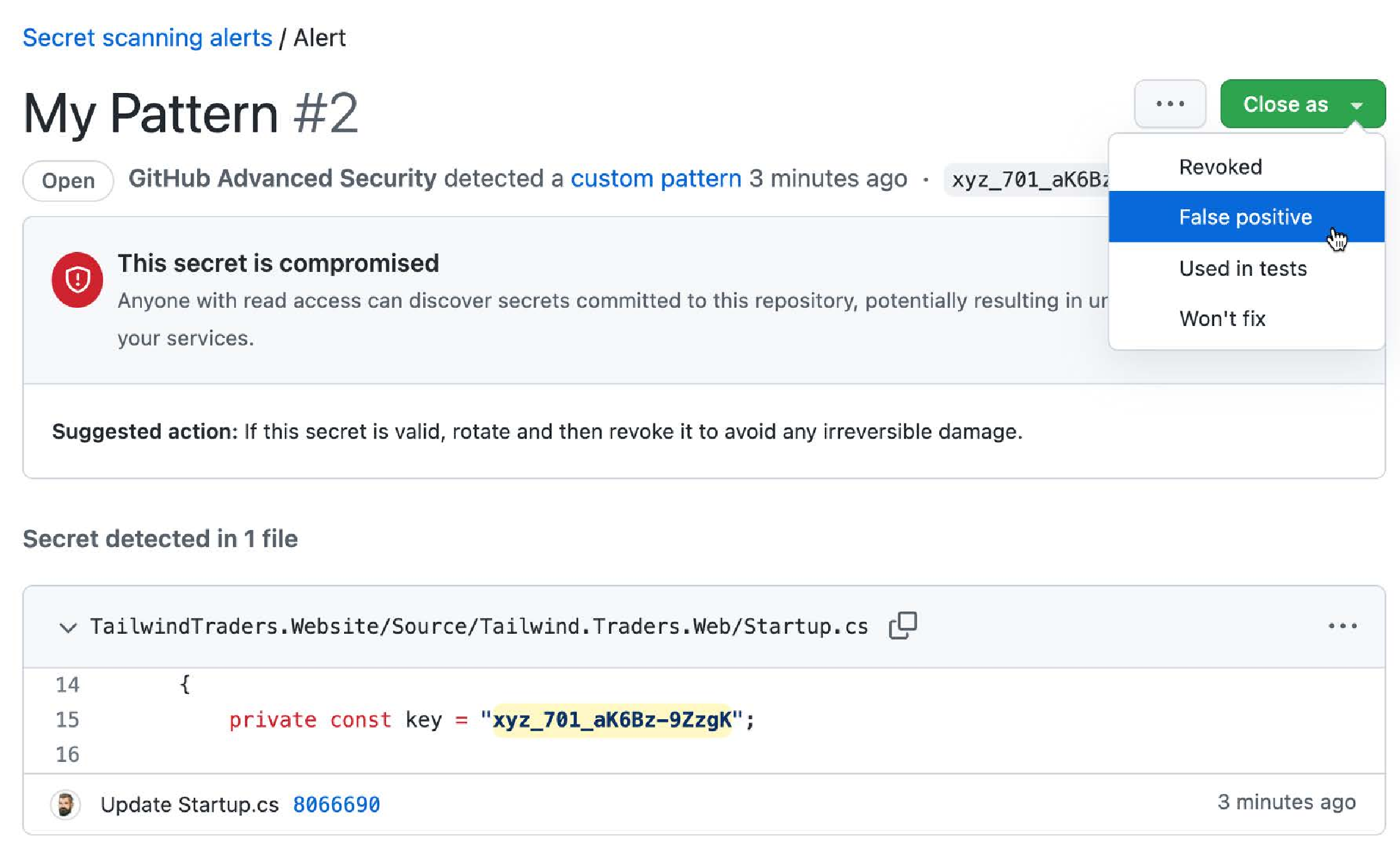The width and height of the screenshot is (1400, 848).
Task: Click the highlighted secret xyz_701_aK6Bz-9ZzgK
Action: (x=612, y=720)
